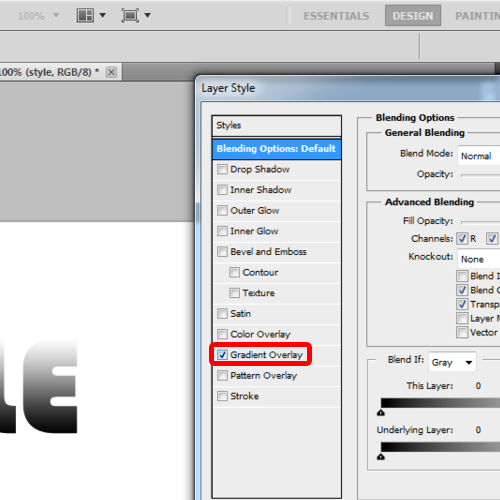
Task: Enable the Inner Glow checkbox
Action: pyautogui.click(x=222, y=231)
